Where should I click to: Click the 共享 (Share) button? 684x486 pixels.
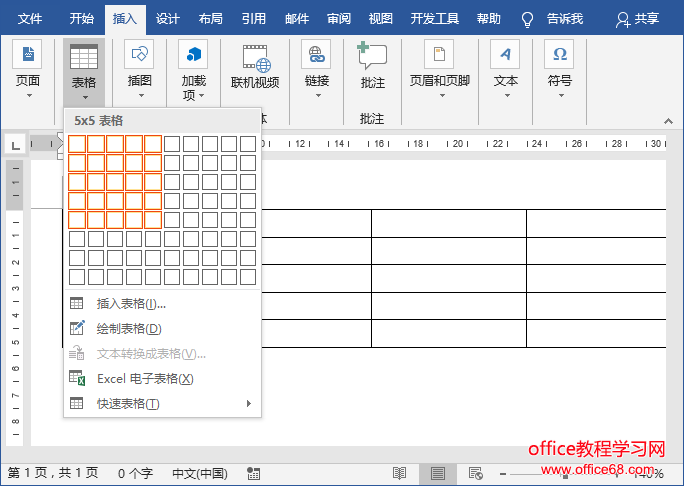637,19
